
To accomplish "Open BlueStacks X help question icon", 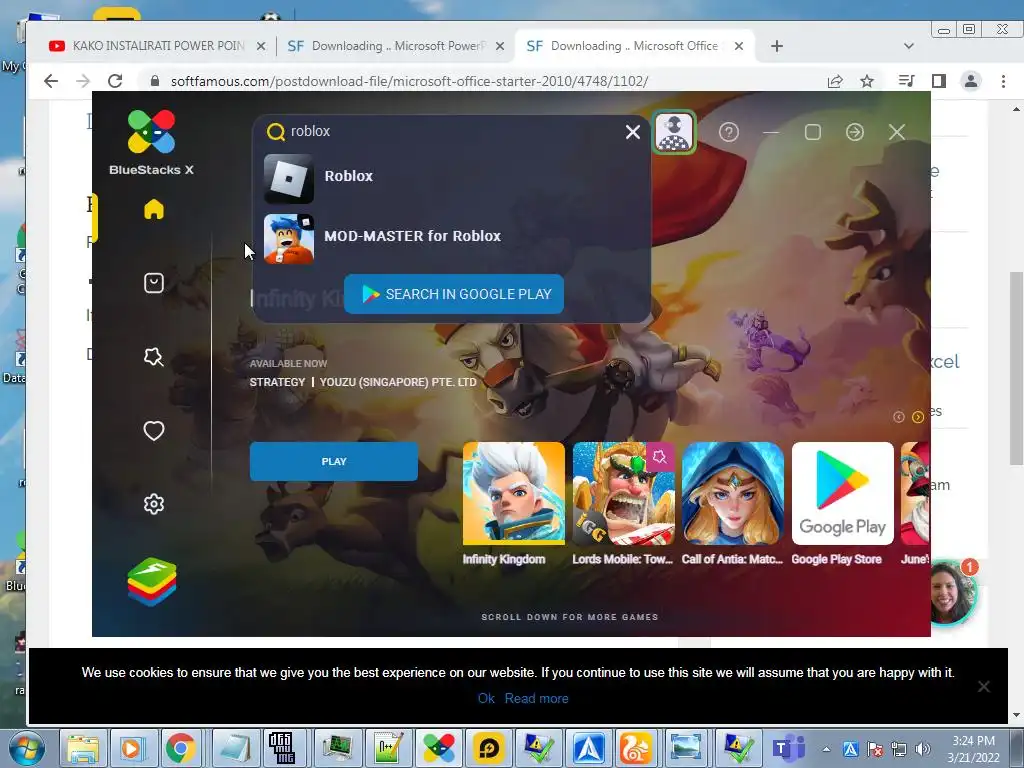I will [729, 132].
